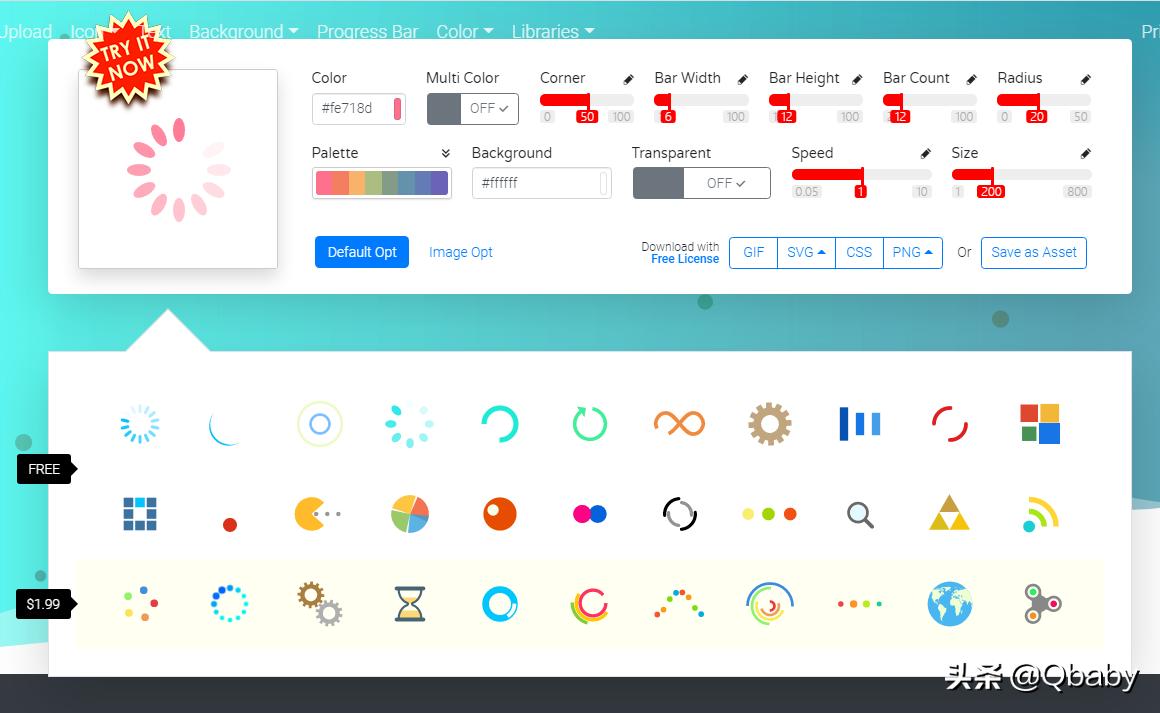Click the pencil icon beside Size
Image resolution: width=1160 pixels, height=713 pixels.
coord(1085,154)
